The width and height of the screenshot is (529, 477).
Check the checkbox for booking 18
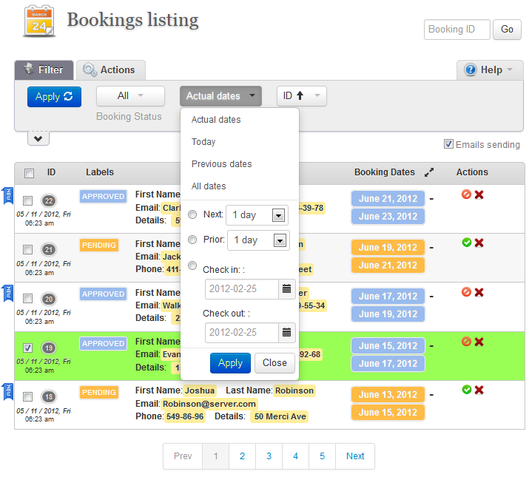28,396
